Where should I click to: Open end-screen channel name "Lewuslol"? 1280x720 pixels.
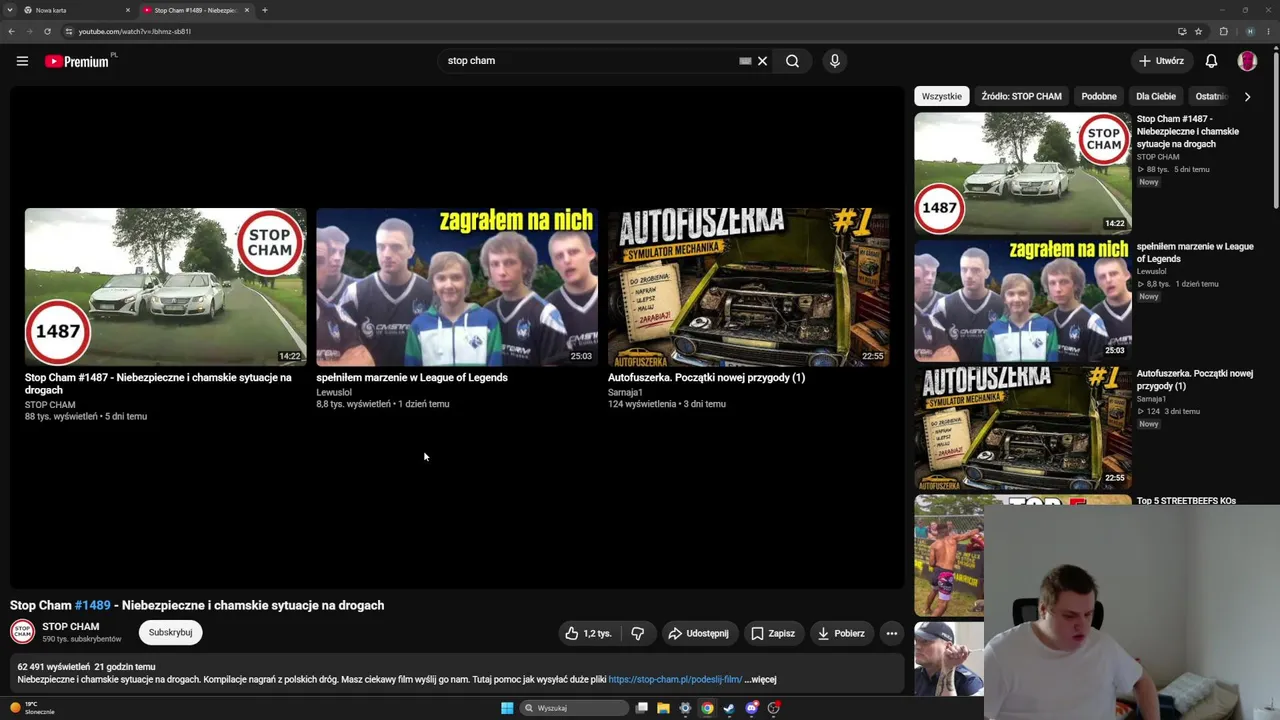pos(334,392)
